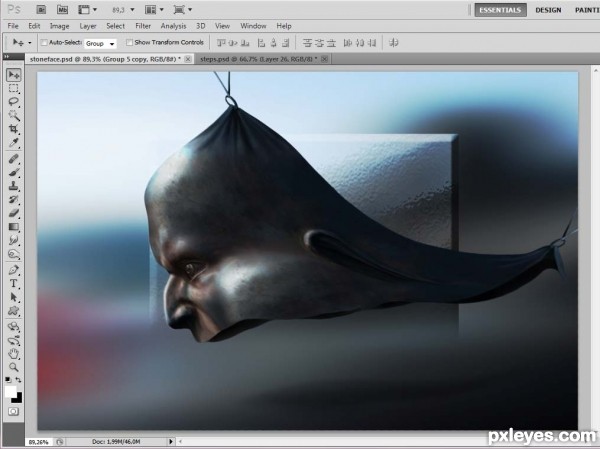600x449 pixels.
Task: Click Align Top Edges icon
Action: coord(221,42)
